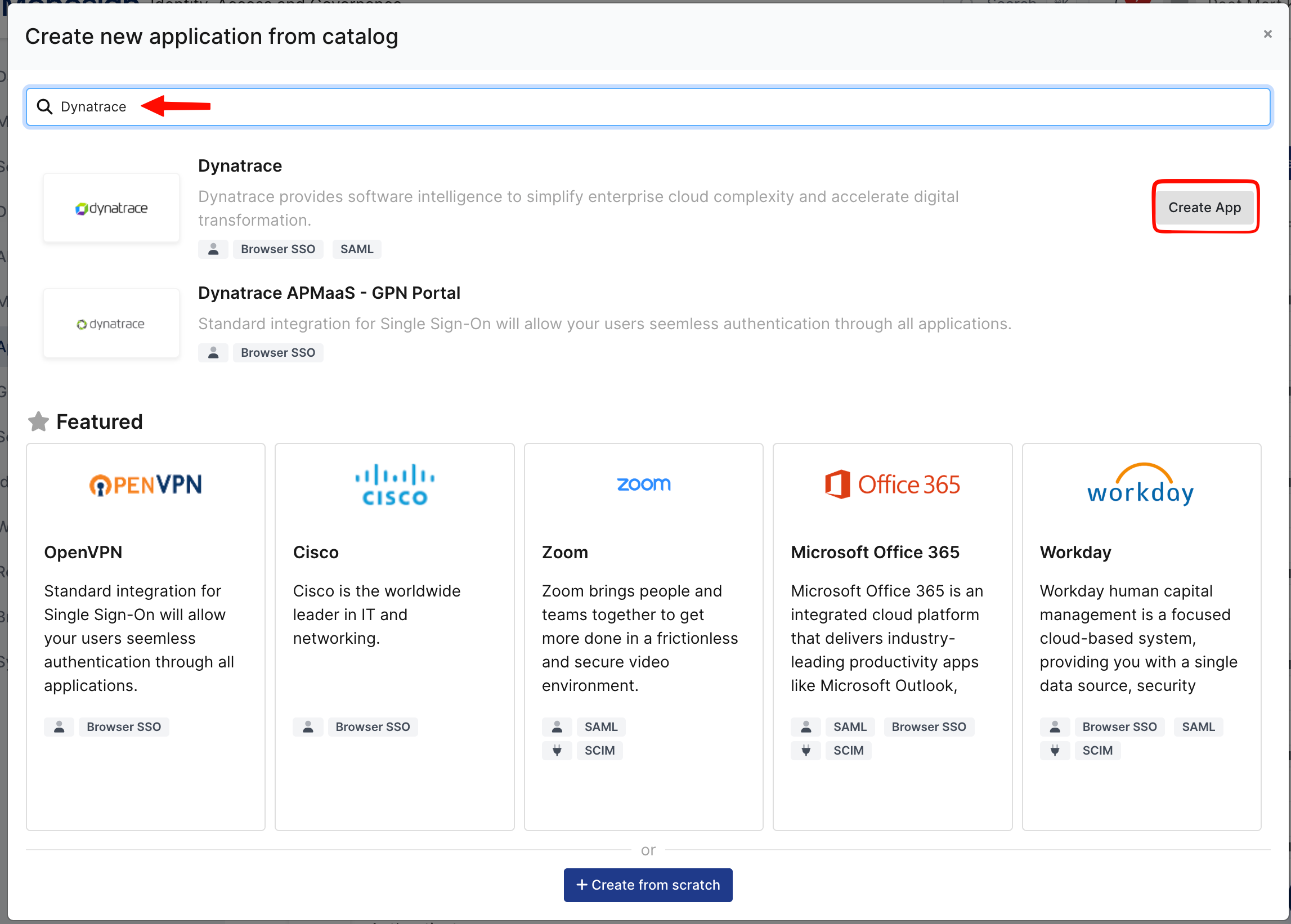This screenshot has height=924, width=1291.
Task: Open the Dynatrace APMaaS - GPN Portal title
Action: coord(329,293)
